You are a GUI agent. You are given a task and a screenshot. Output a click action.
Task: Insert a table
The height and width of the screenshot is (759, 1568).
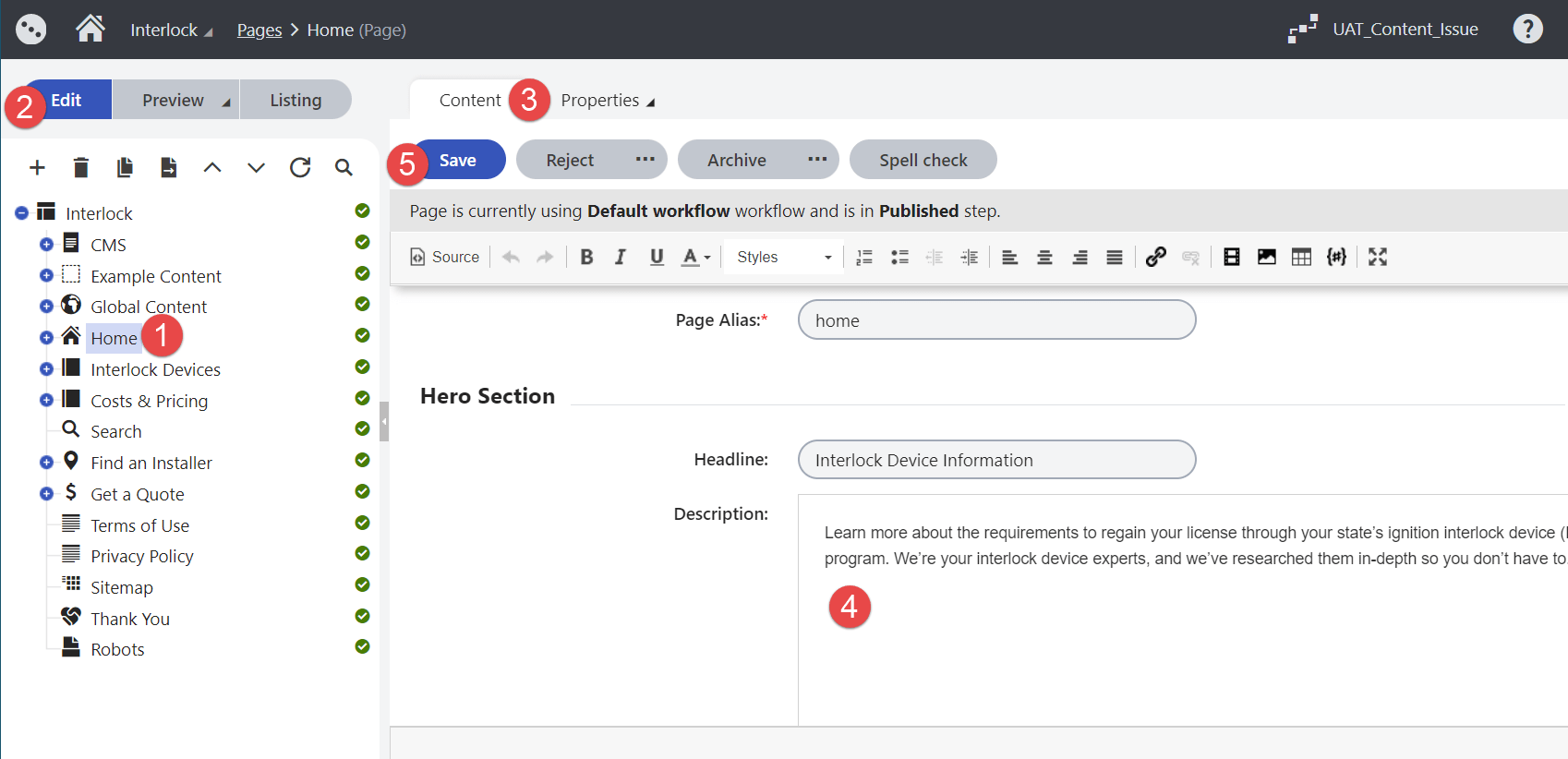coord(1301,257)
